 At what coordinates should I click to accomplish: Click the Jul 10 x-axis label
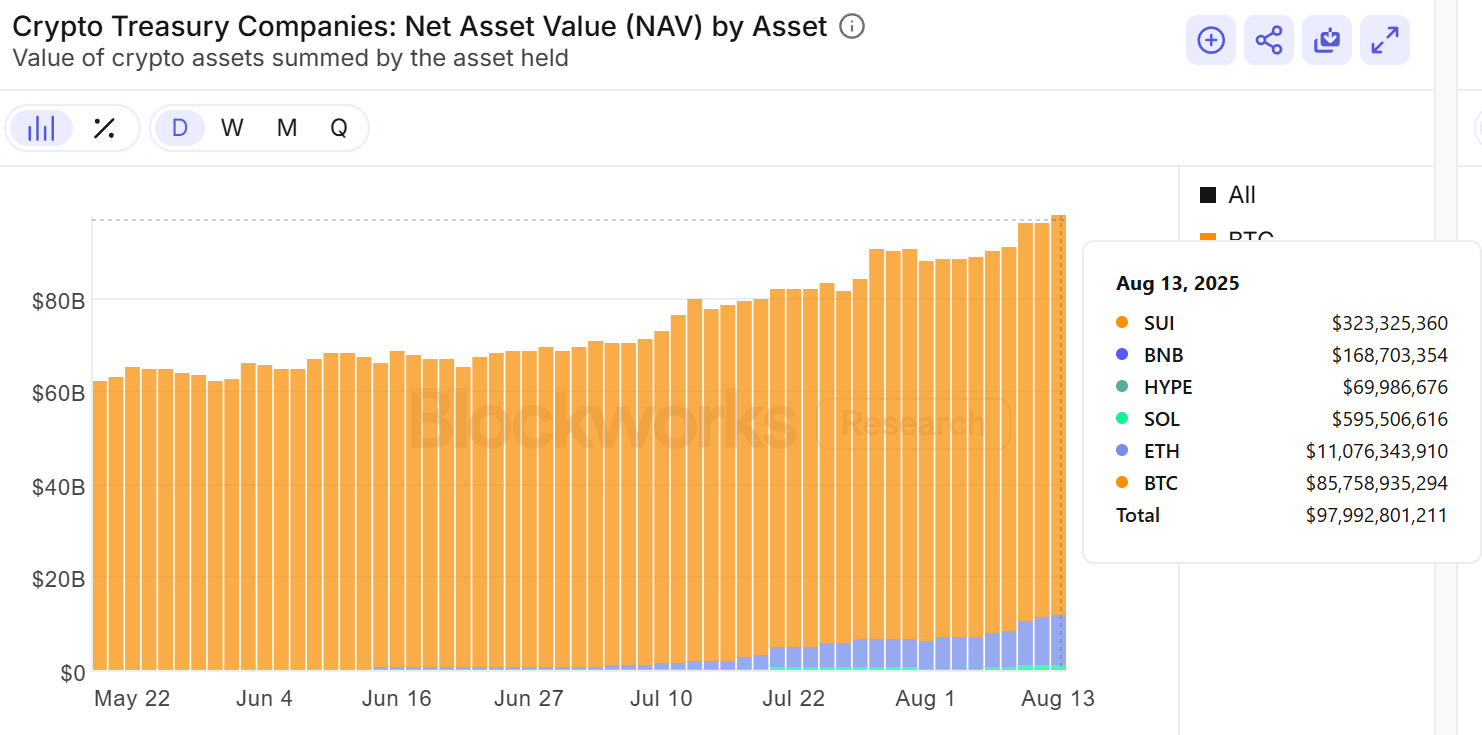point(660,699)
